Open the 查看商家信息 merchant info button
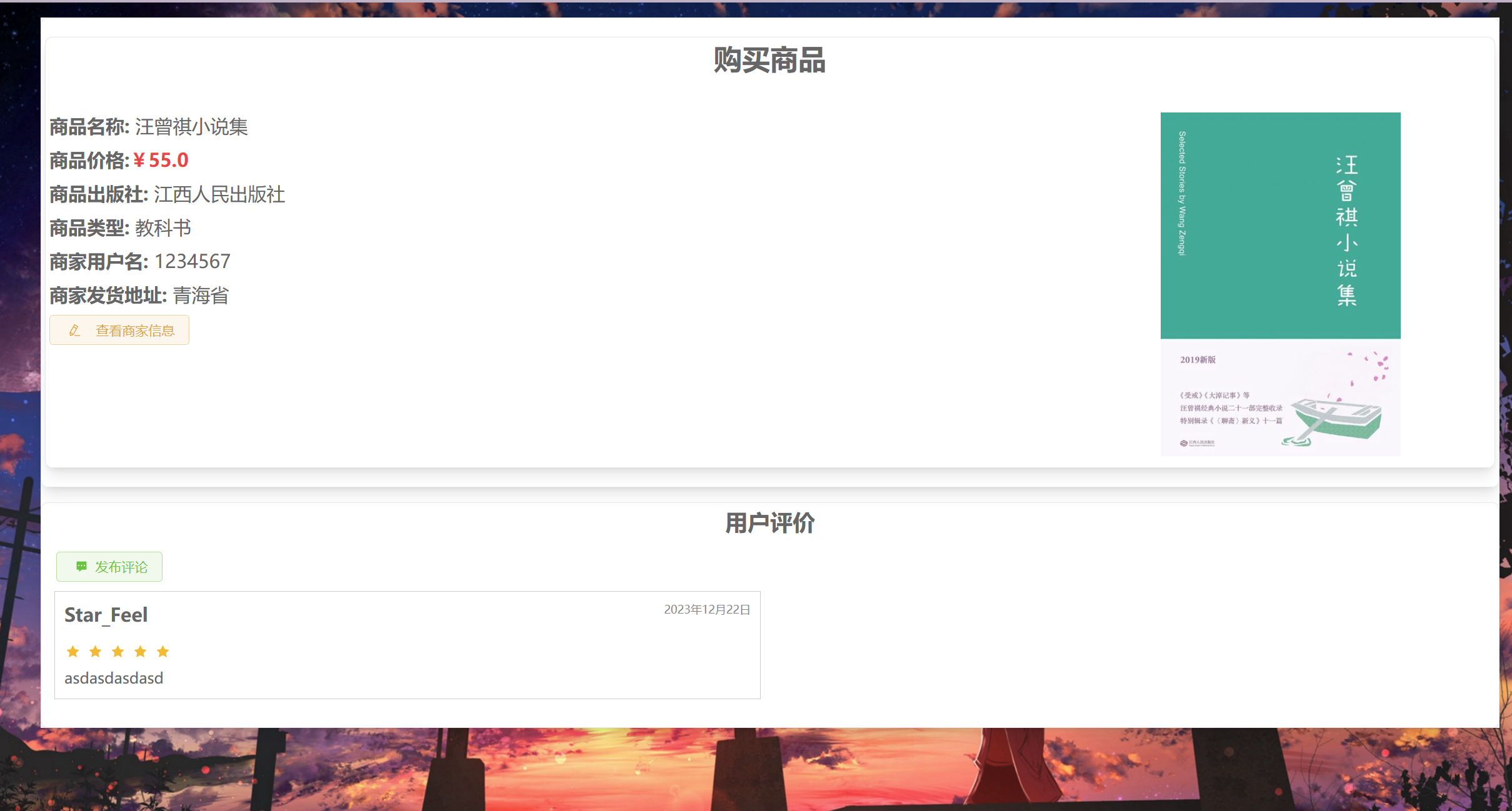The width and height of the screenshot is (1512, 811). (x=119, y=330)
